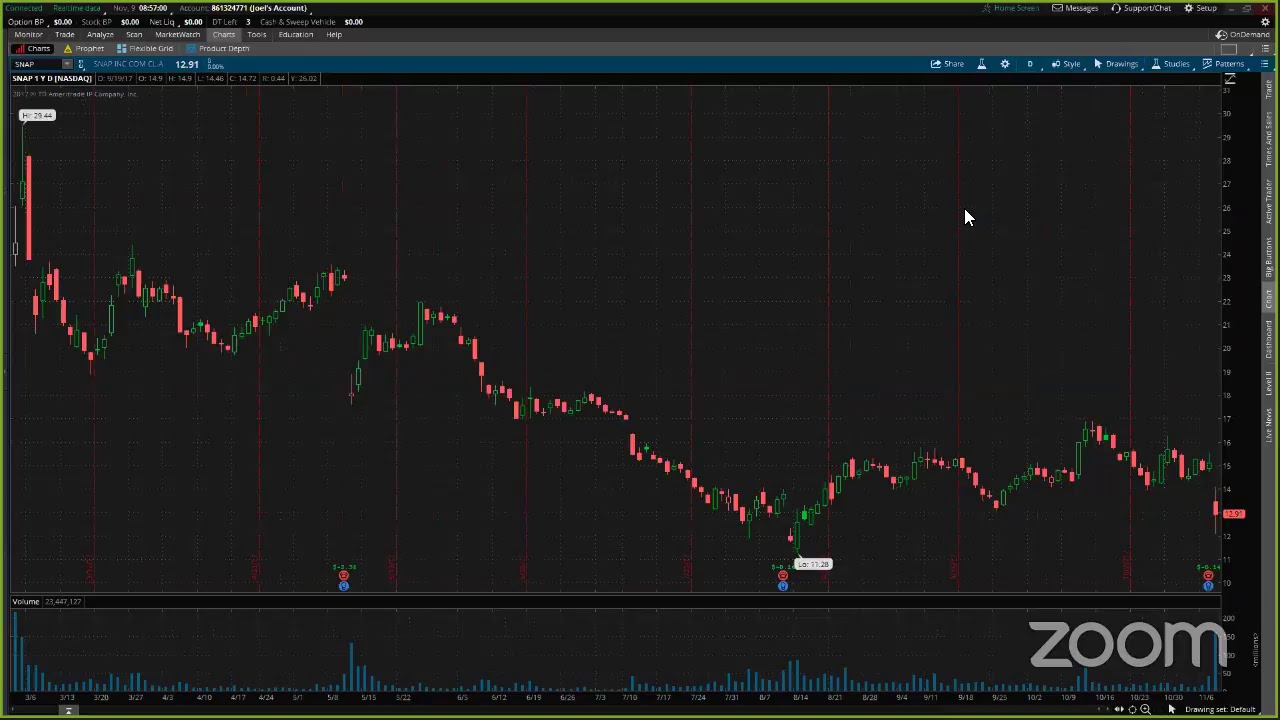Open the account info gear icon
The height and width of the screenshot is (720, 1280).
(1264, 21)
